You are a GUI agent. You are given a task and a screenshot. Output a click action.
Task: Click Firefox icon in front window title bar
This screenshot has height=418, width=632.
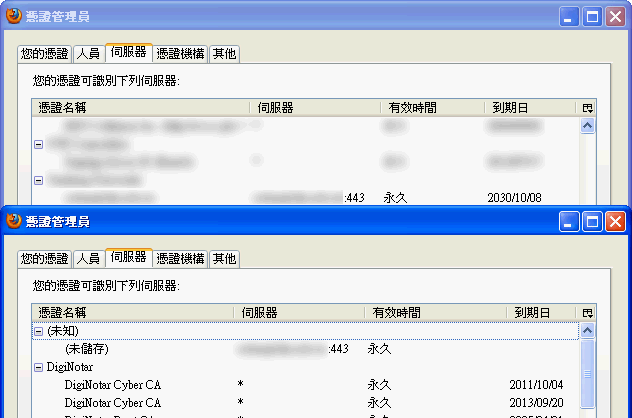[x=14, y=221]
